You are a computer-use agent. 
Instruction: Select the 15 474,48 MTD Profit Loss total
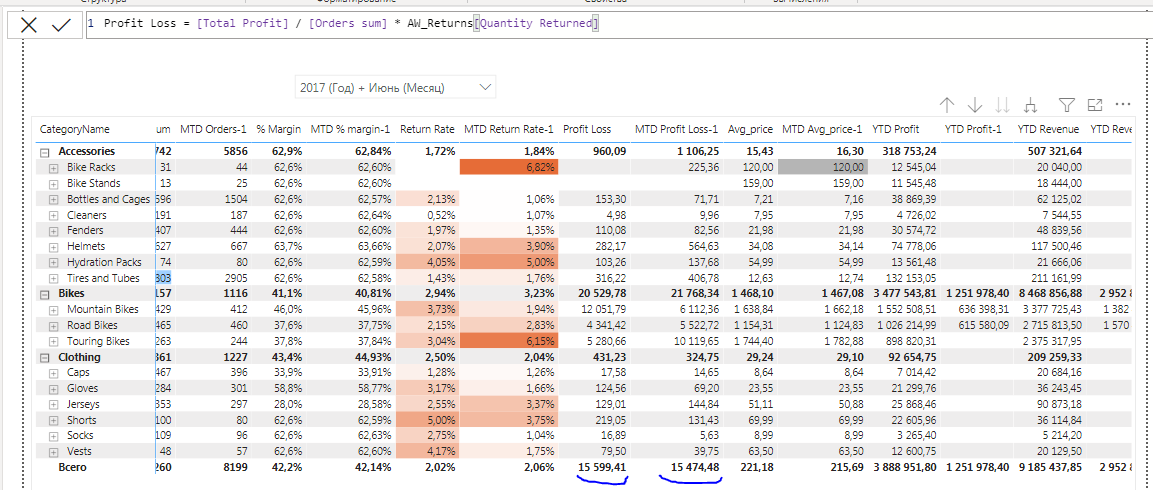click(693, 467)
